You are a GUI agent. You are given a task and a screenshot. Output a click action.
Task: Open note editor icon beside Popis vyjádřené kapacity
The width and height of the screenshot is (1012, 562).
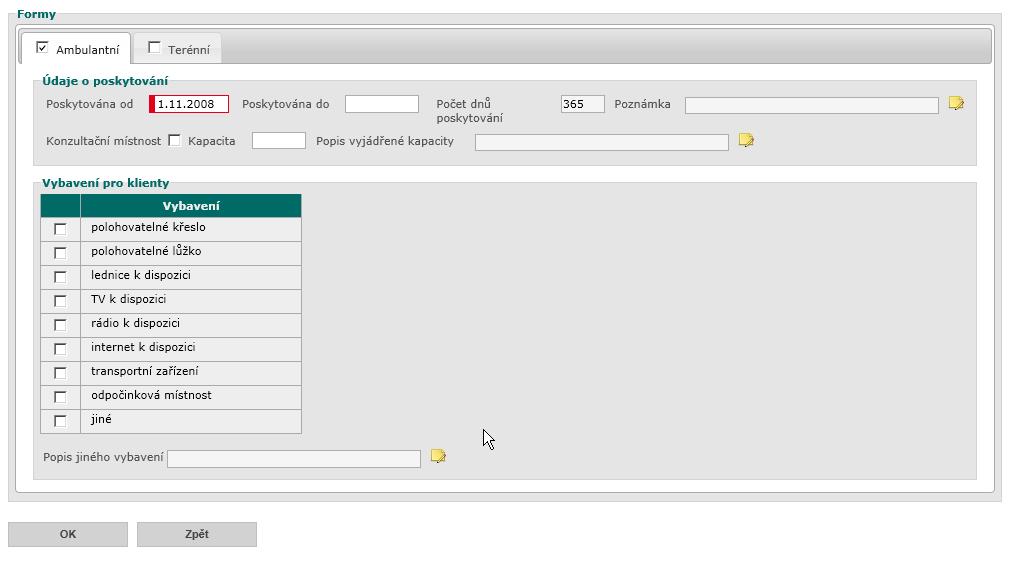[x=746, y=140]
